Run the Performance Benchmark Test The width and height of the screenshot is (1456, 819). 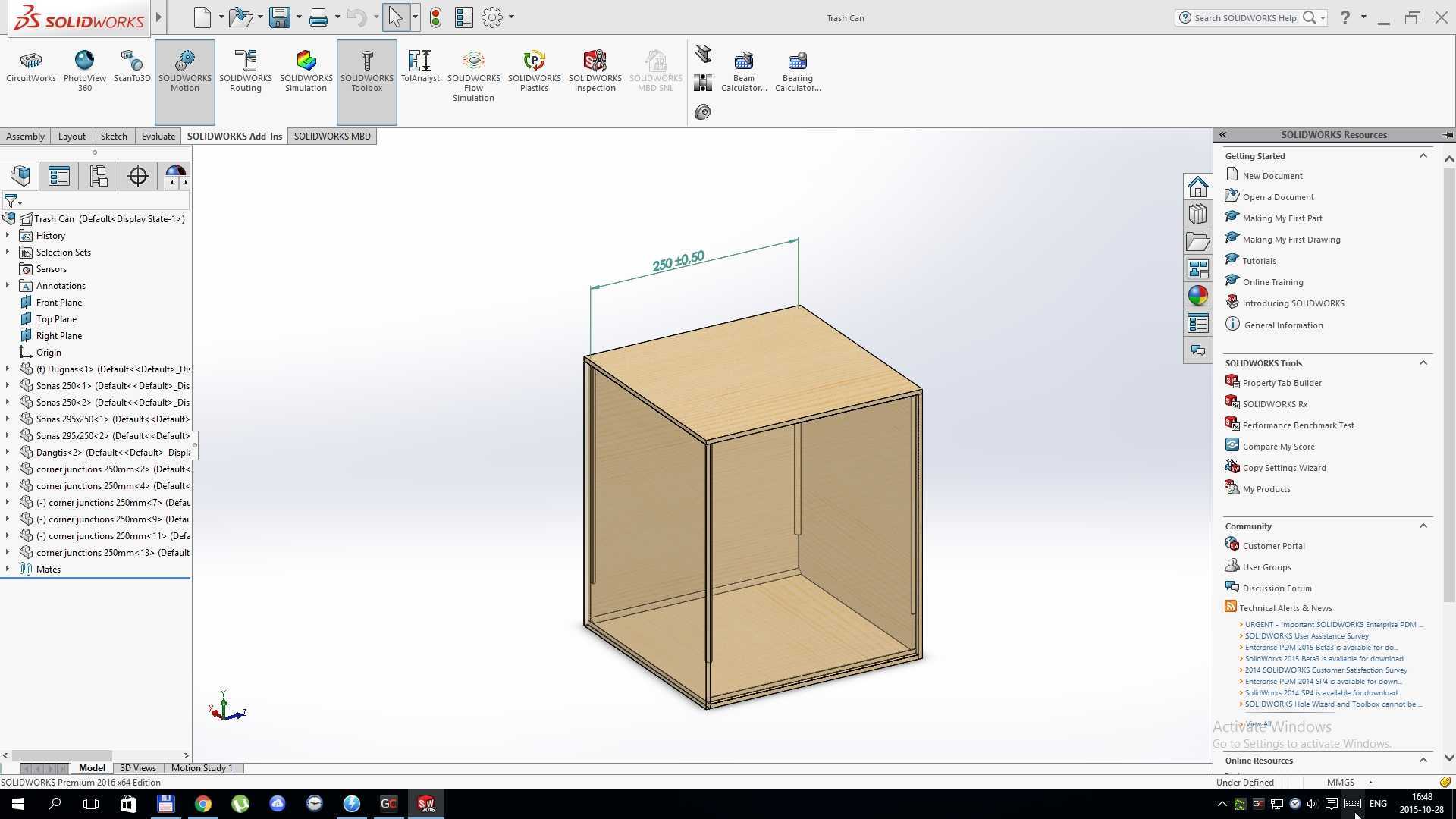(x=1298, y=425)
